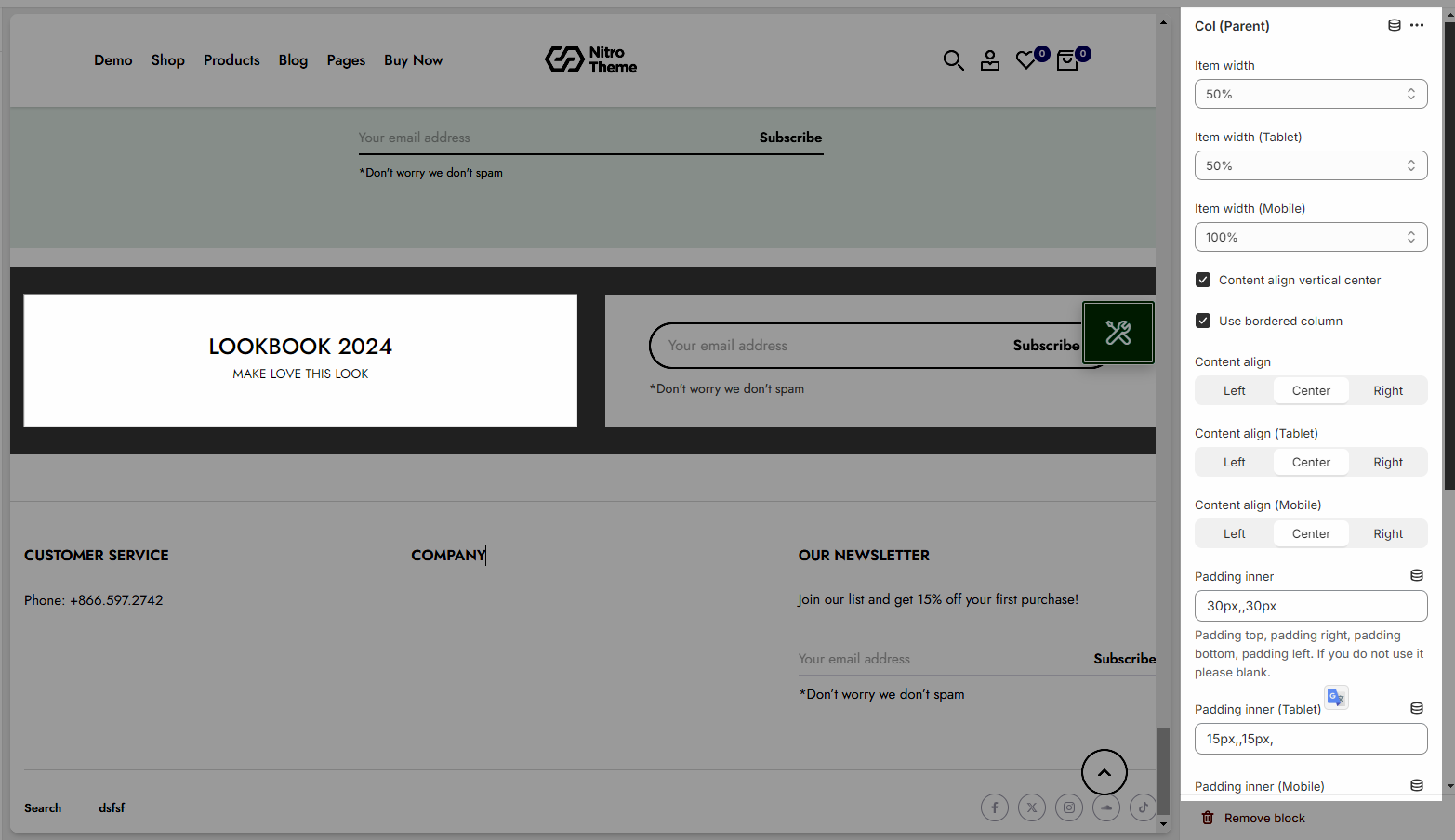Viewport: 1455px width, 840px height.
Task: Open the Col (Parent) more options menu
Action: (x=1417, y=25)
